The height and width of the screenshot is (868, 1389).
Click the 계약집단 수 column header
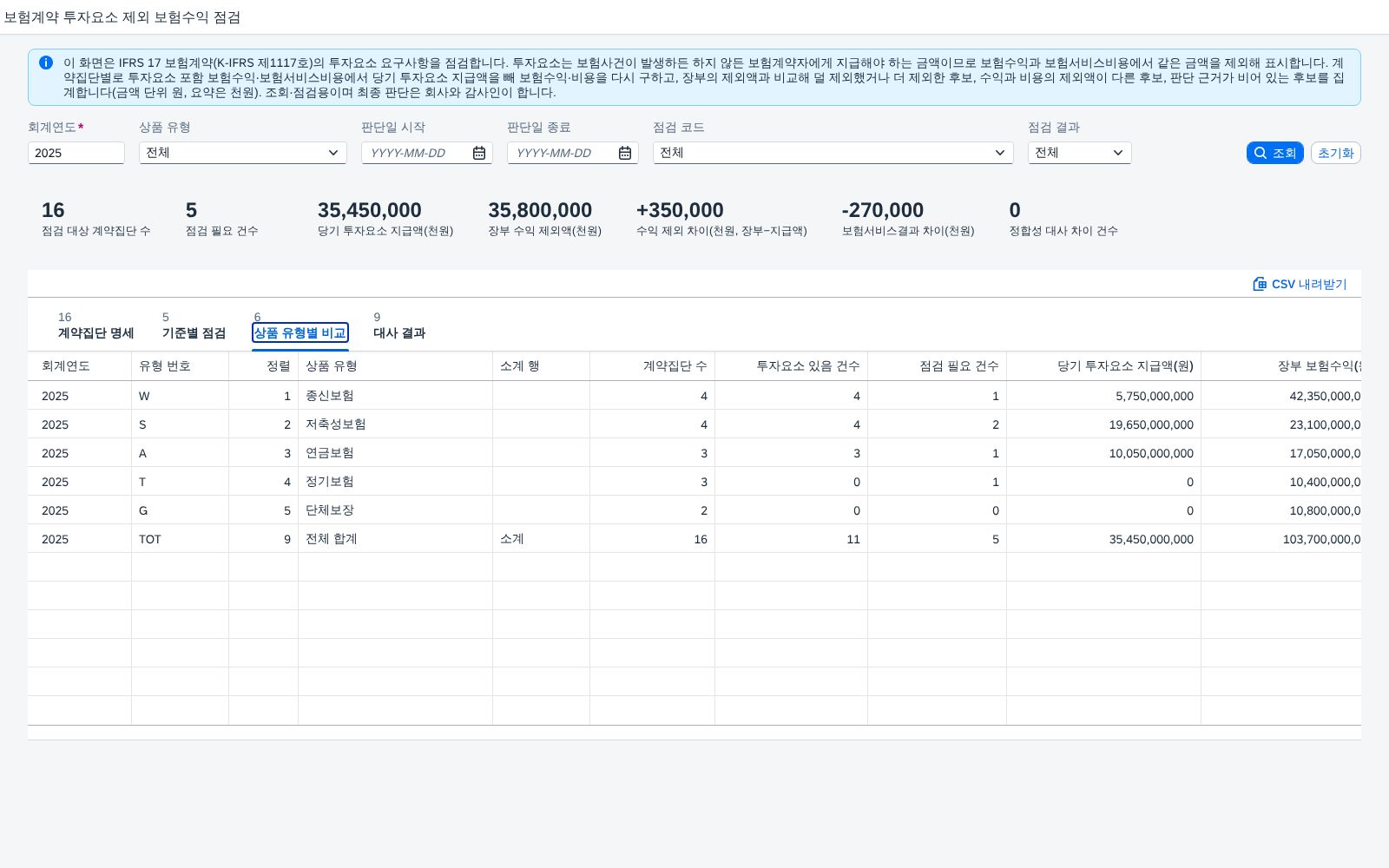[x=653, y=366]
